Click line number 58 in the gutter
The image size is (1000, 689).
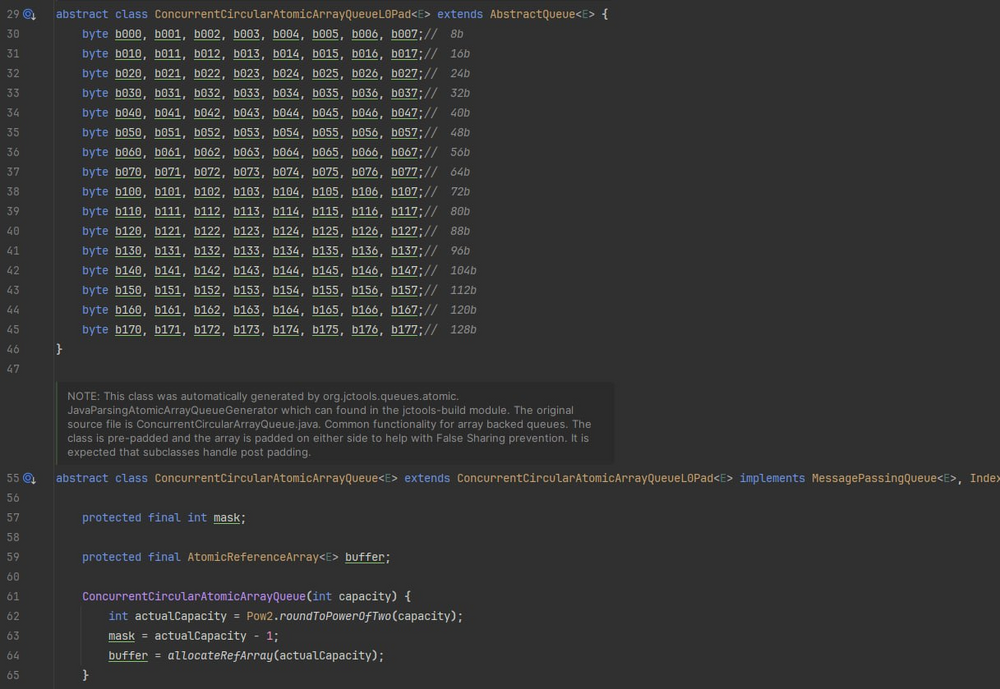point(13,537)
